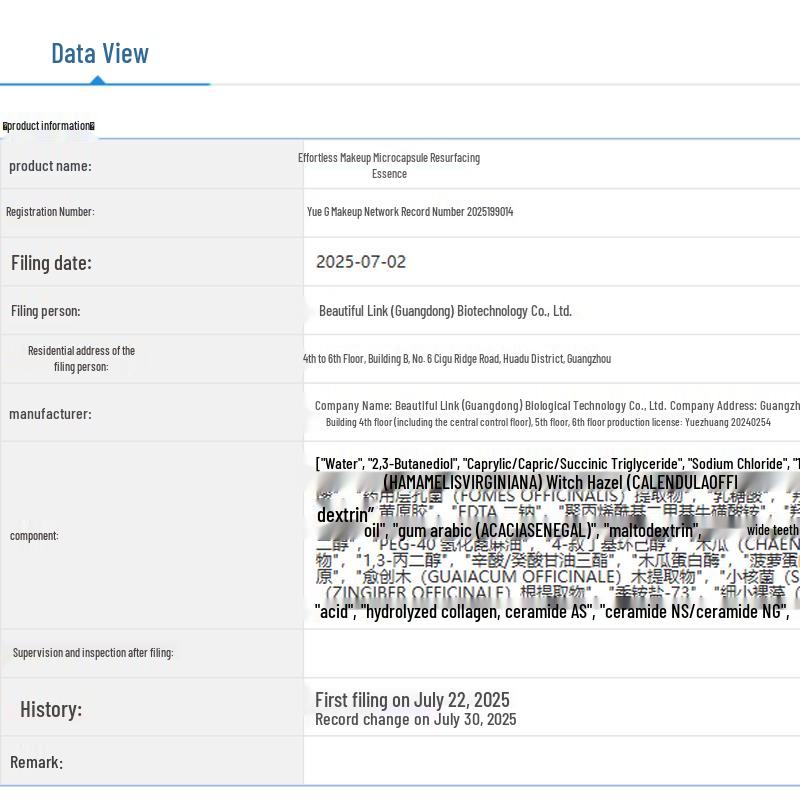The width and height of the screenshot is (800, 800).
Task: Click the small icon before product information
Action: [x=5, y=126]
